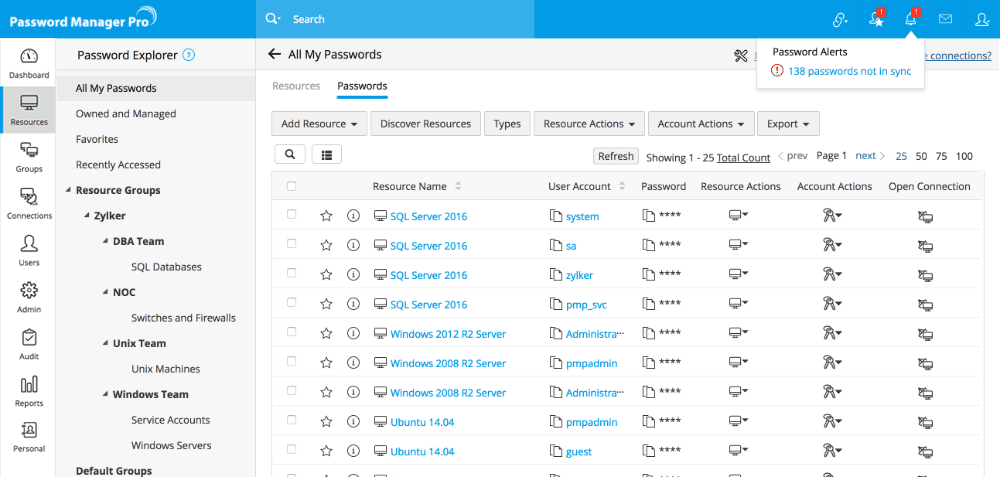Open the Resource Actions dropdown button

pyautogui.click(x=589, y=124)
